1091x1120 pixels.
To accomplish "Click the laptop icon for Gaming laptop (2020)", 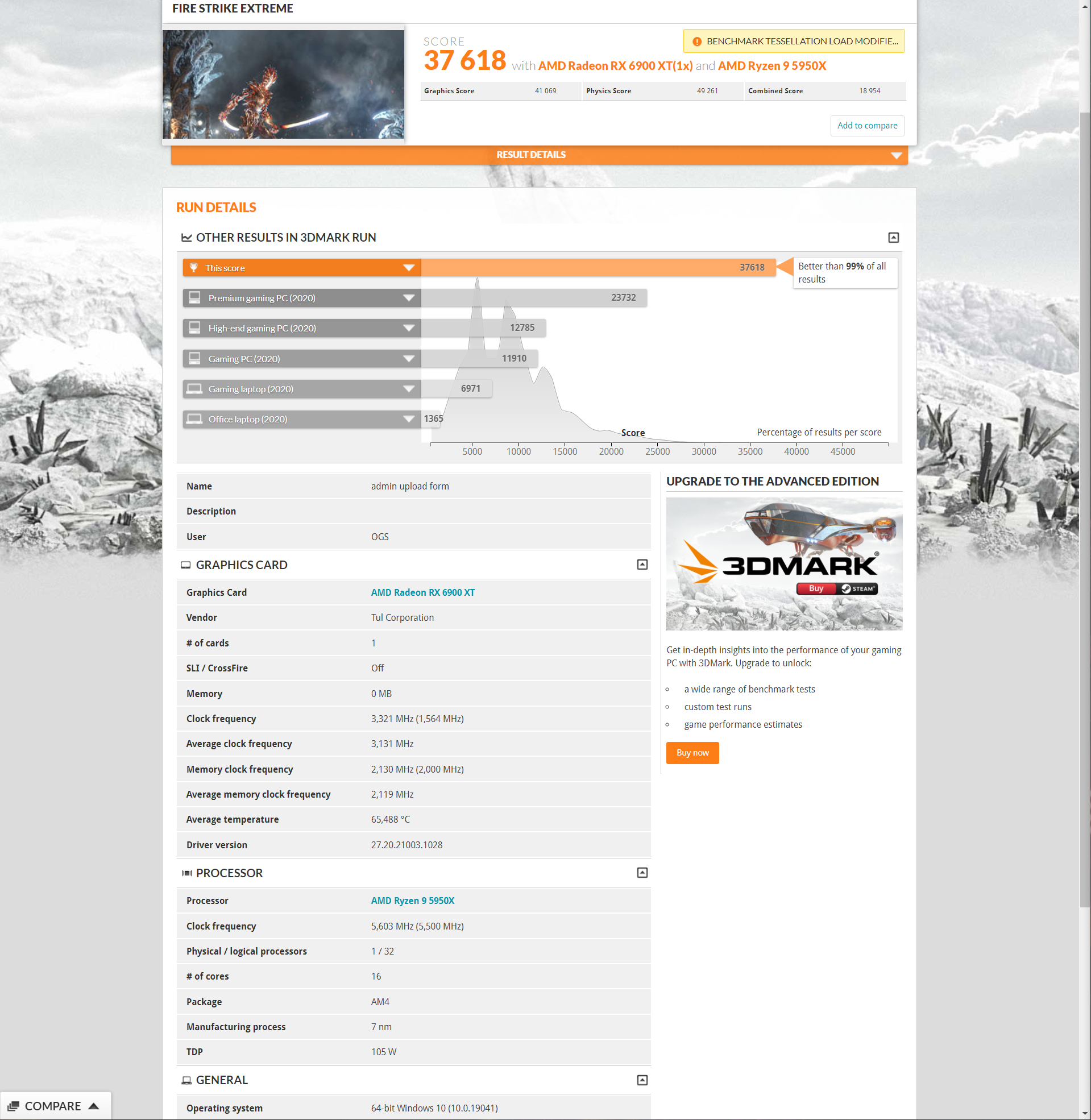I will pyautogui.click(x=194, y=388).
